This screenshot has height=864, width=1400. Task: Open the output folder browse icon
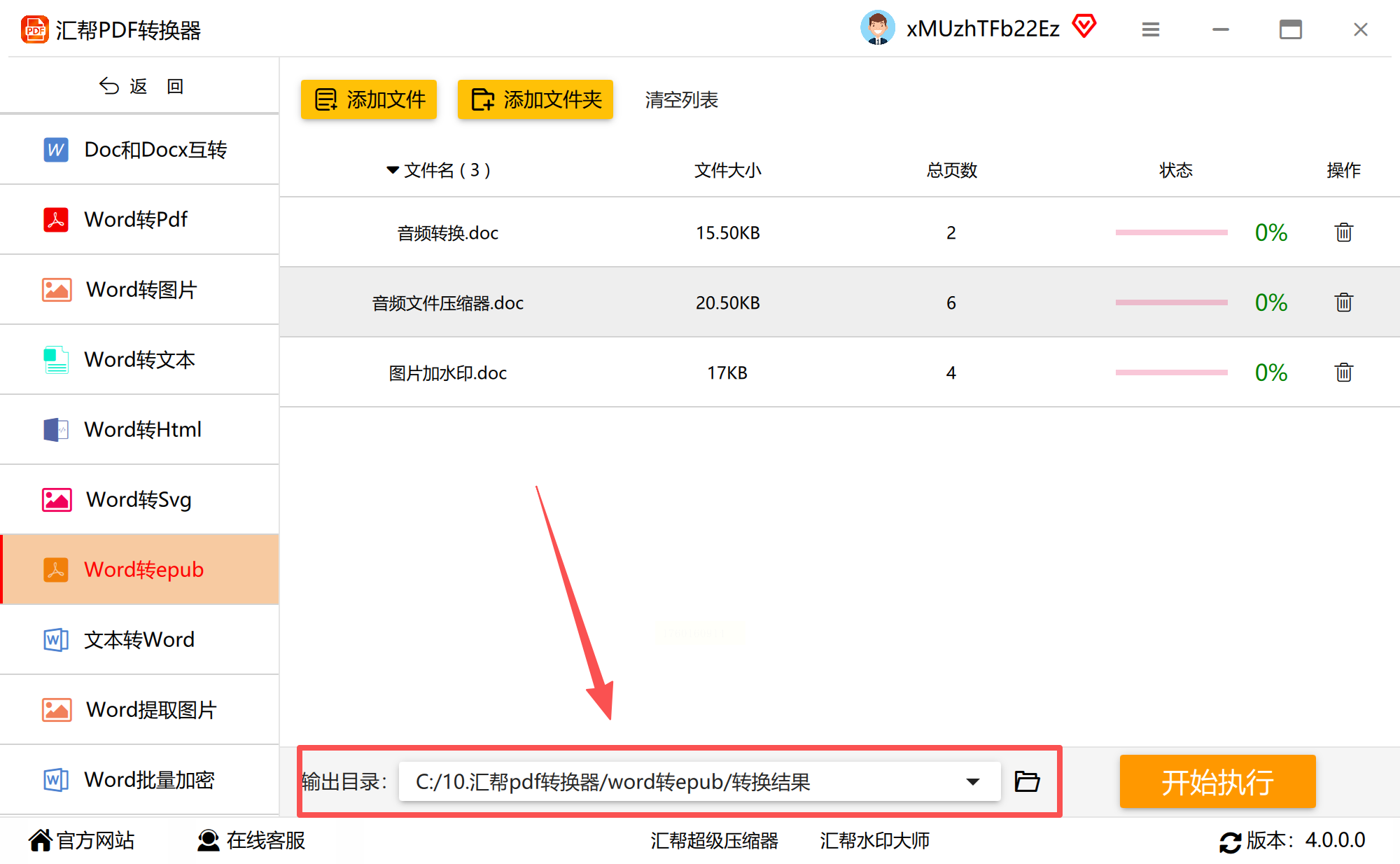1027,781
